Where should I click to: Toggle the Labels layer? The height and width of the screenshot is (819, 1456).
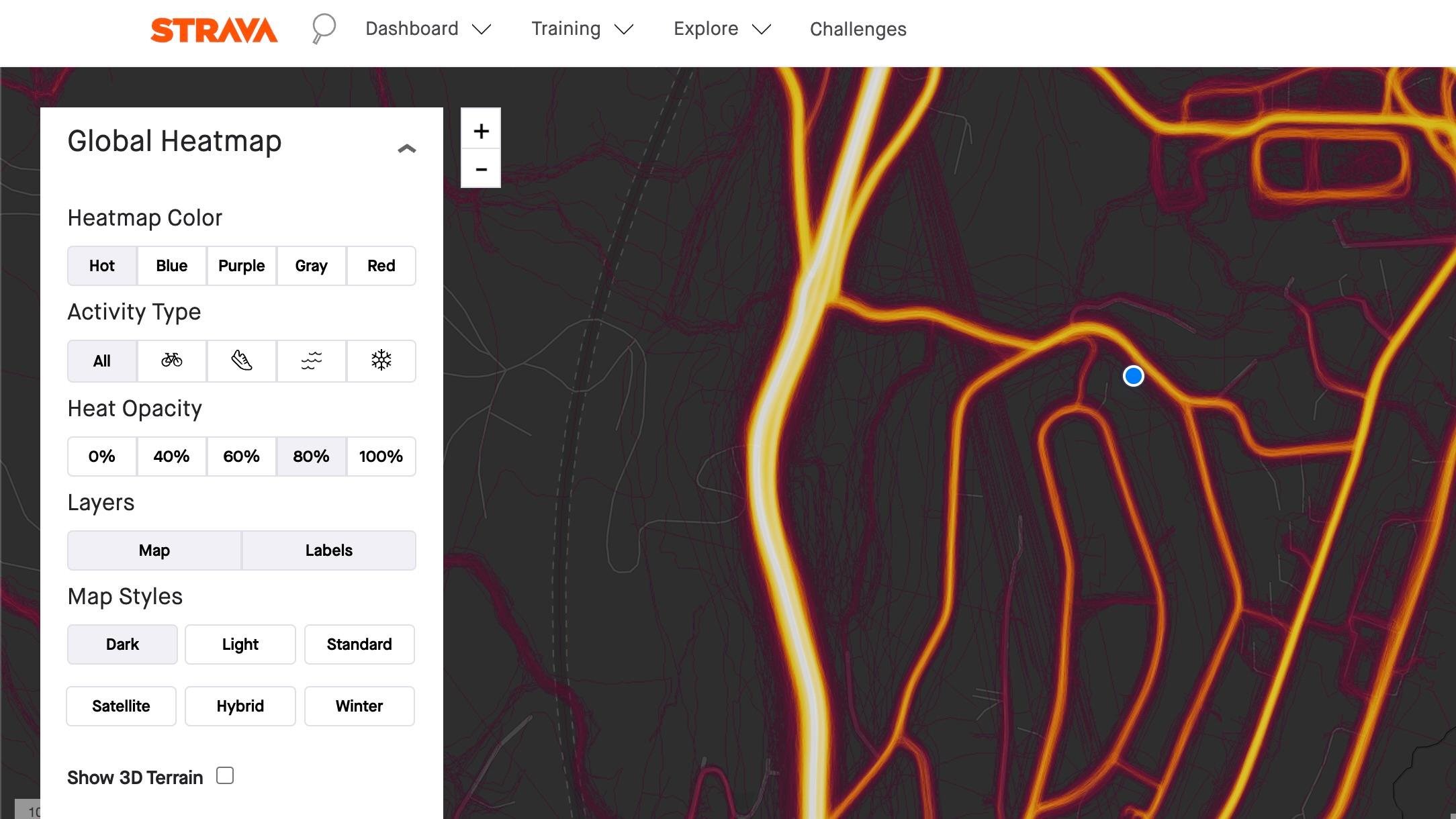(x=329, y=550)
